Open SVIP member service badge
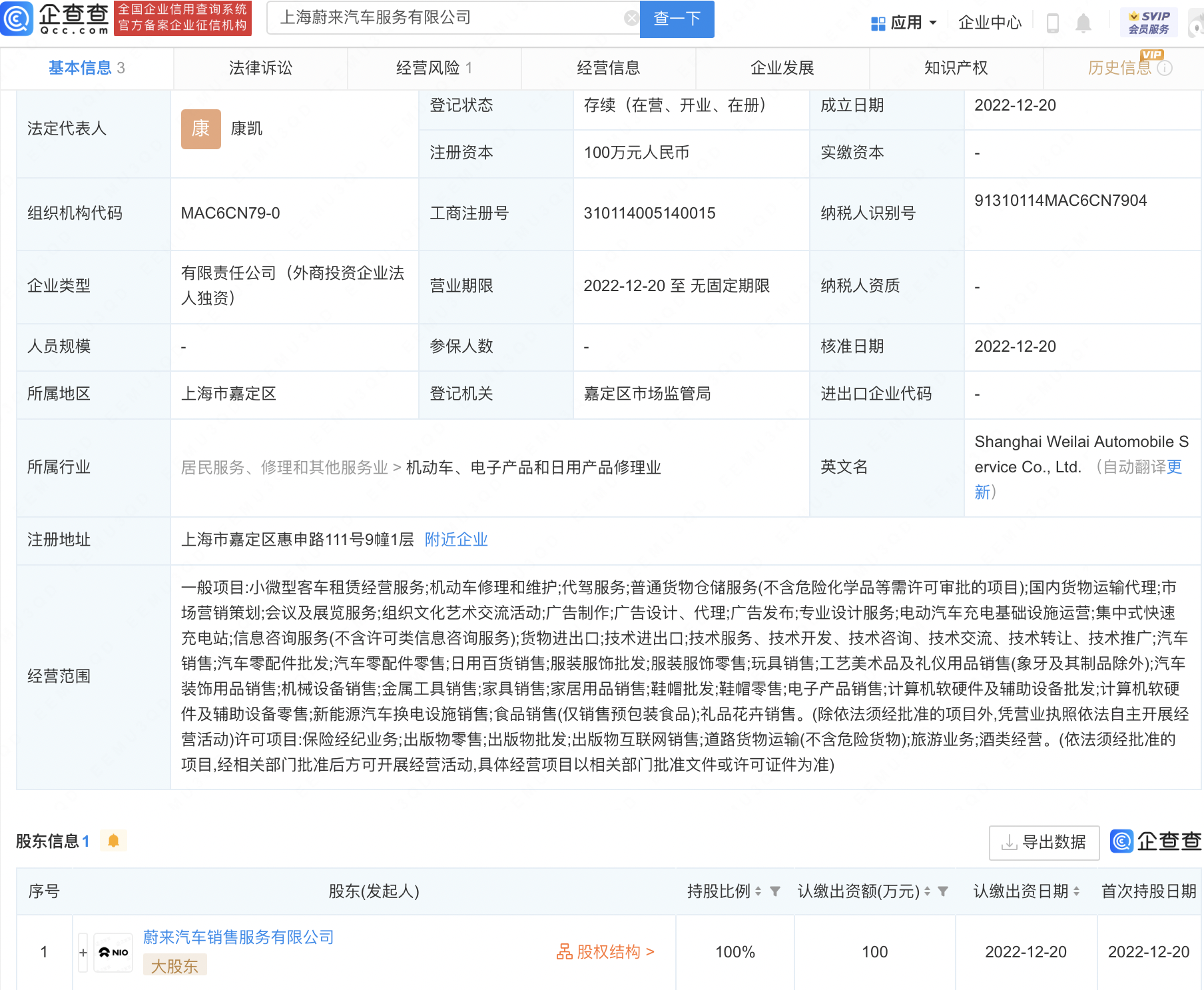 coord(1149,23)
